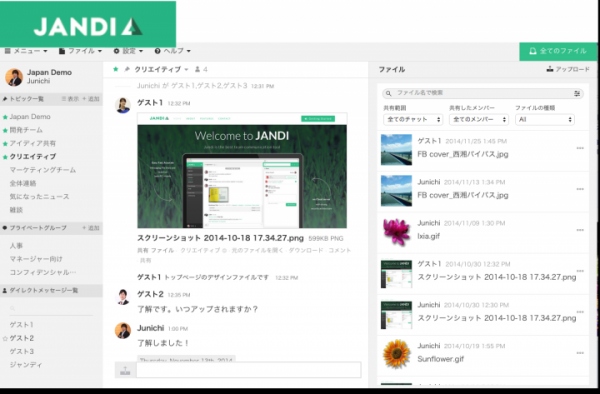
Task: Open the 設定 settings menu
Action: tap(128, 51)
